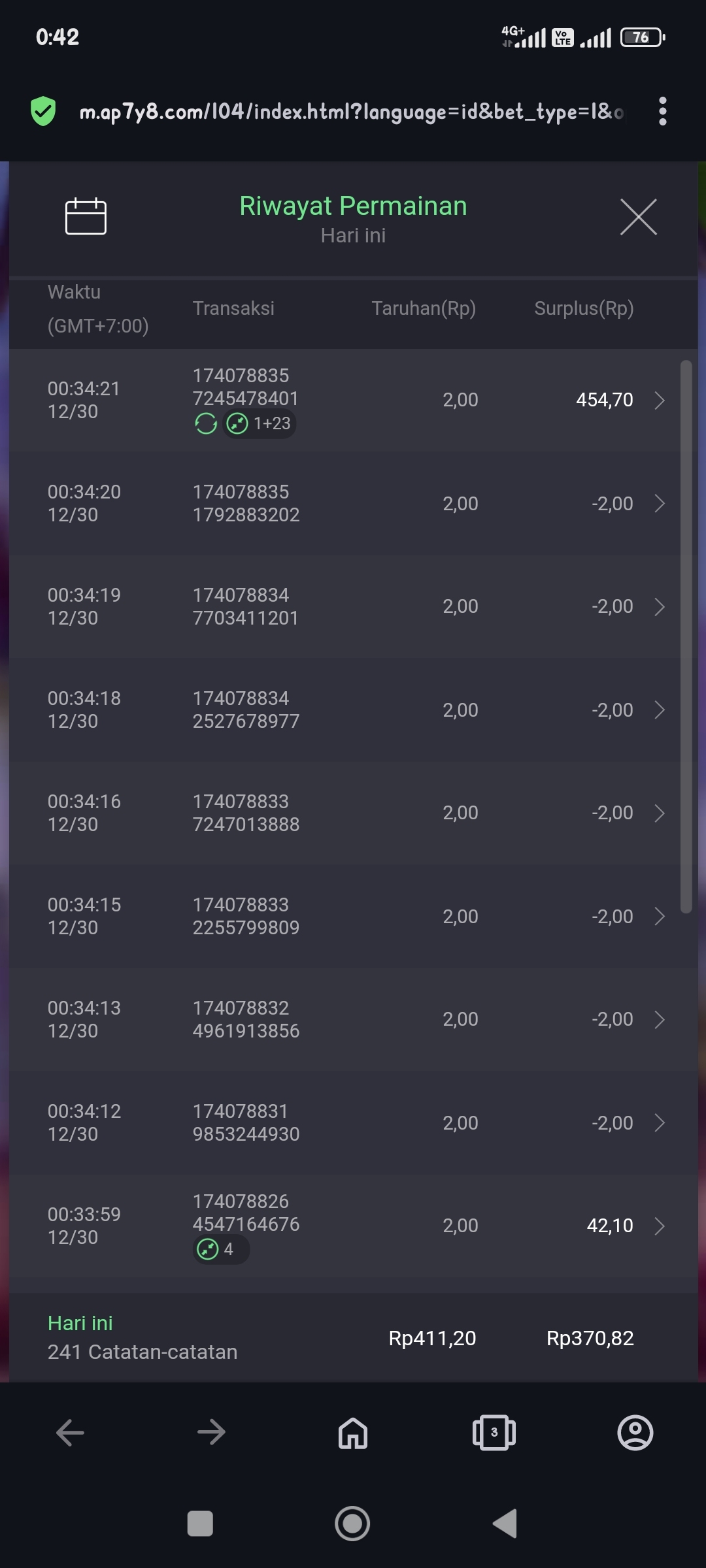Tap the browser three-dot menu
This screenshot has height=1568, width=706.
point(662,111)
